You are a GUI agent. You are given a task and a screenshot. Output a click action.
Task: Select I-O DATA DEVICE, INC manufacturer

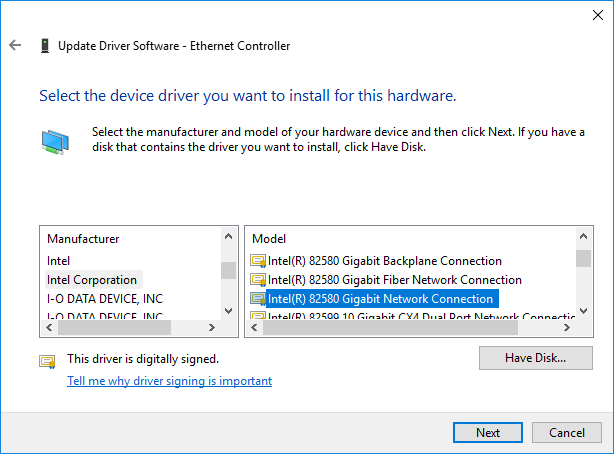(105, 299)
